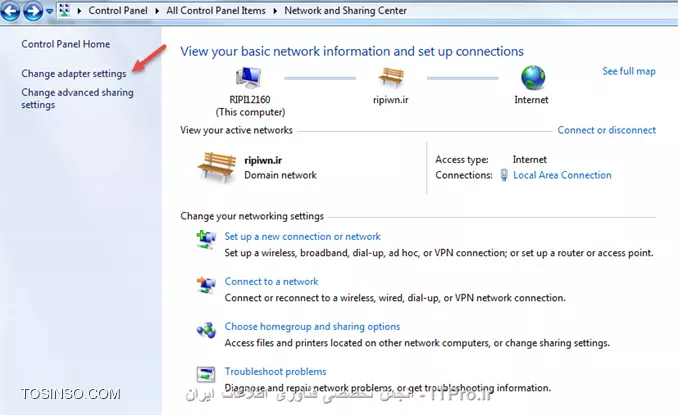Click the ripiwn.ir bench icon in network map
This screenshot has width=678, height=415.
(391, 77)
